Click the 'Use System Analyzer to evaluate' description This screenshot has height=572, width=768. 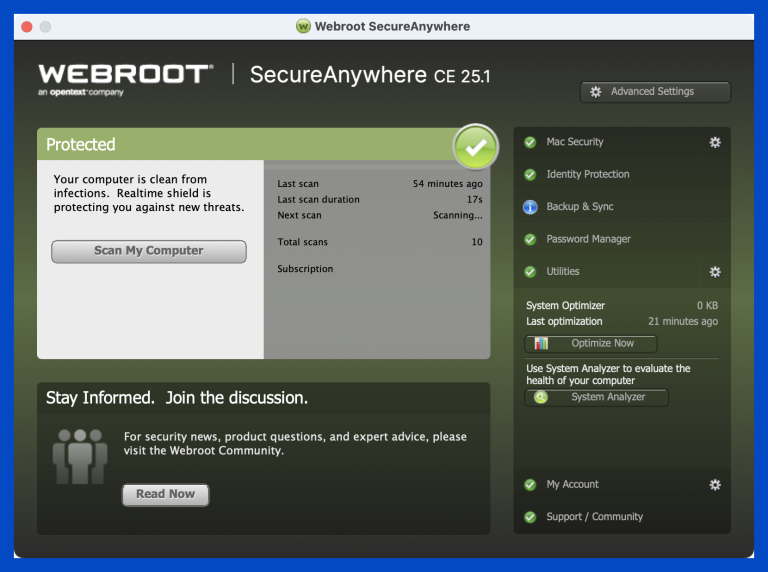(x=608, y=374)
